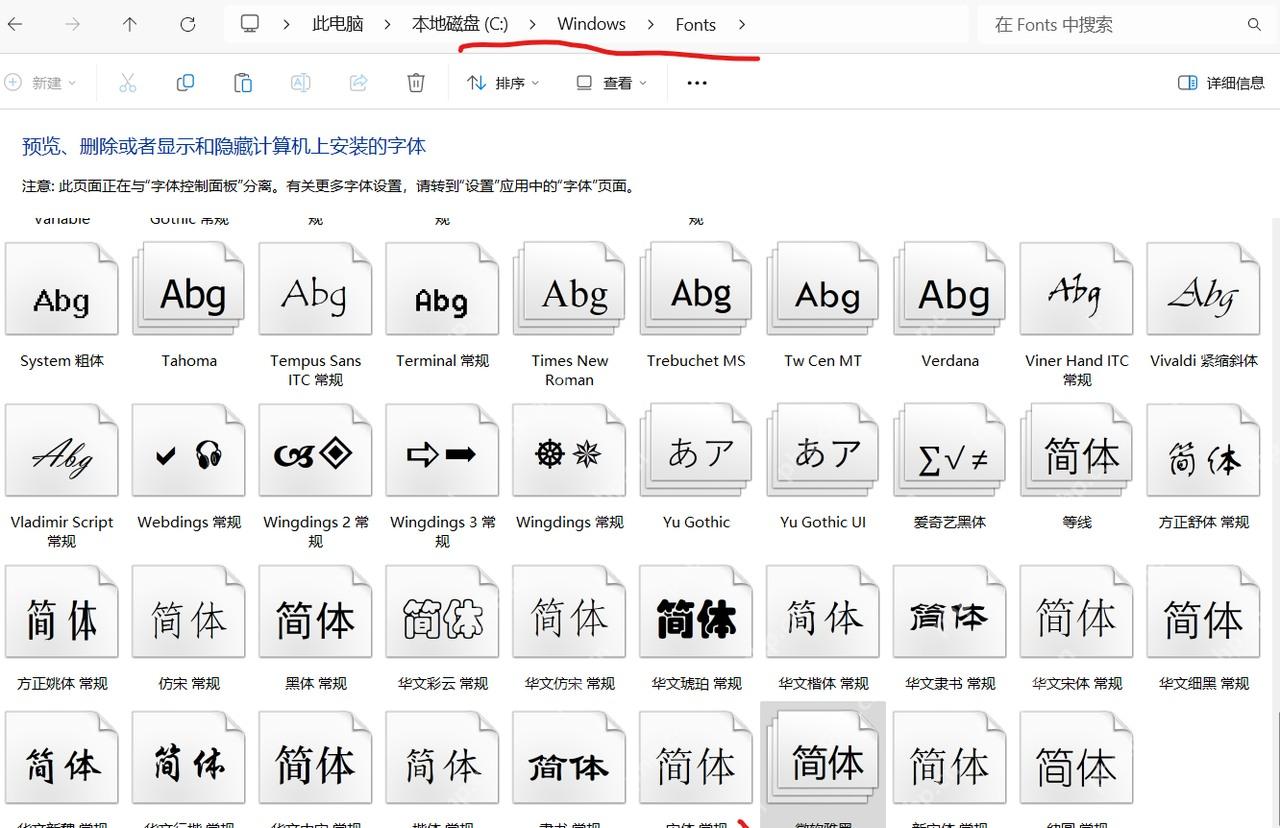
Task: Expand chevron after 此电脑 in address bar
Action: coord(388,24)
